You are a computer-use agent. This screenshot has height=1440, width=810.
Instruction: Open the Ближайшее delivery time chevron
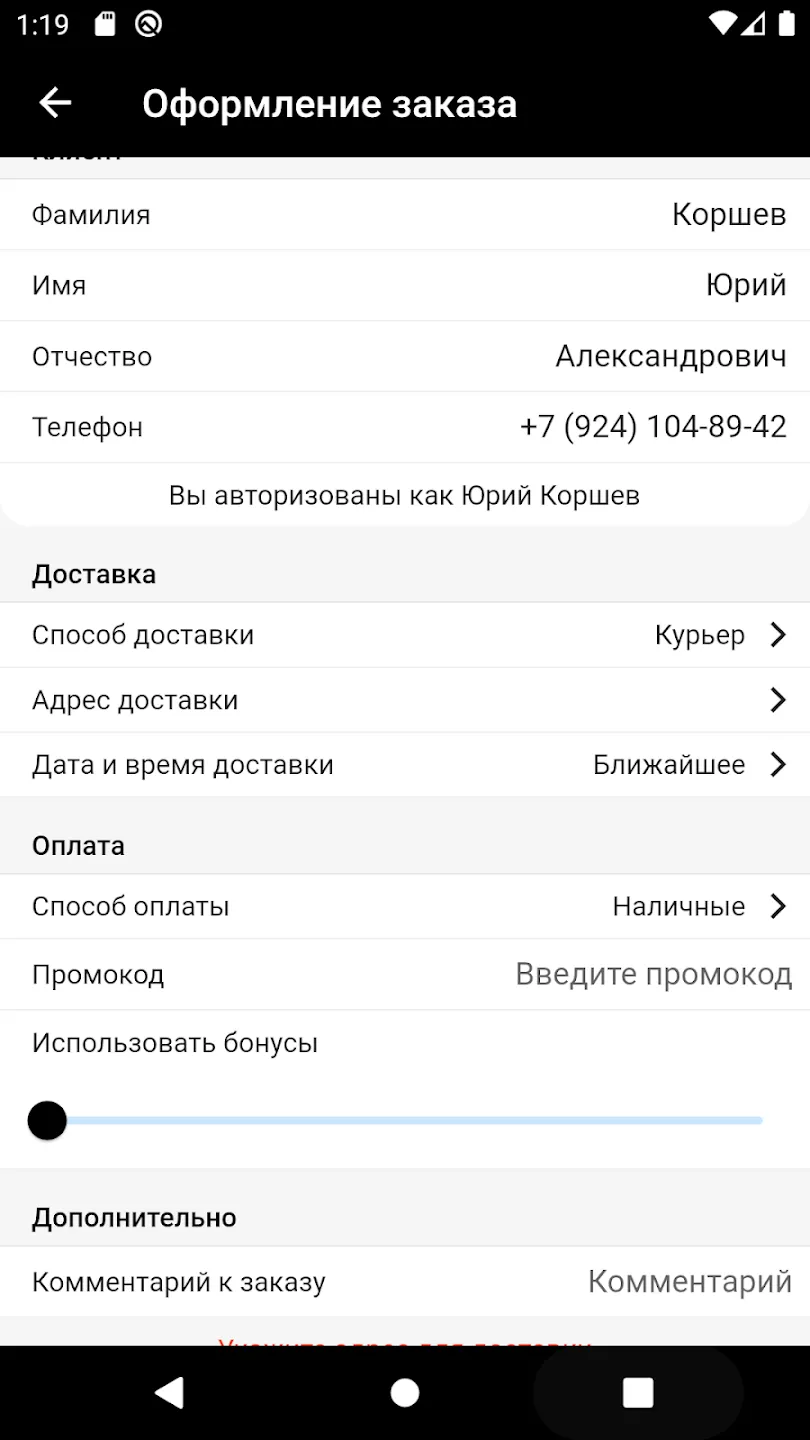[x=778, y=765]
